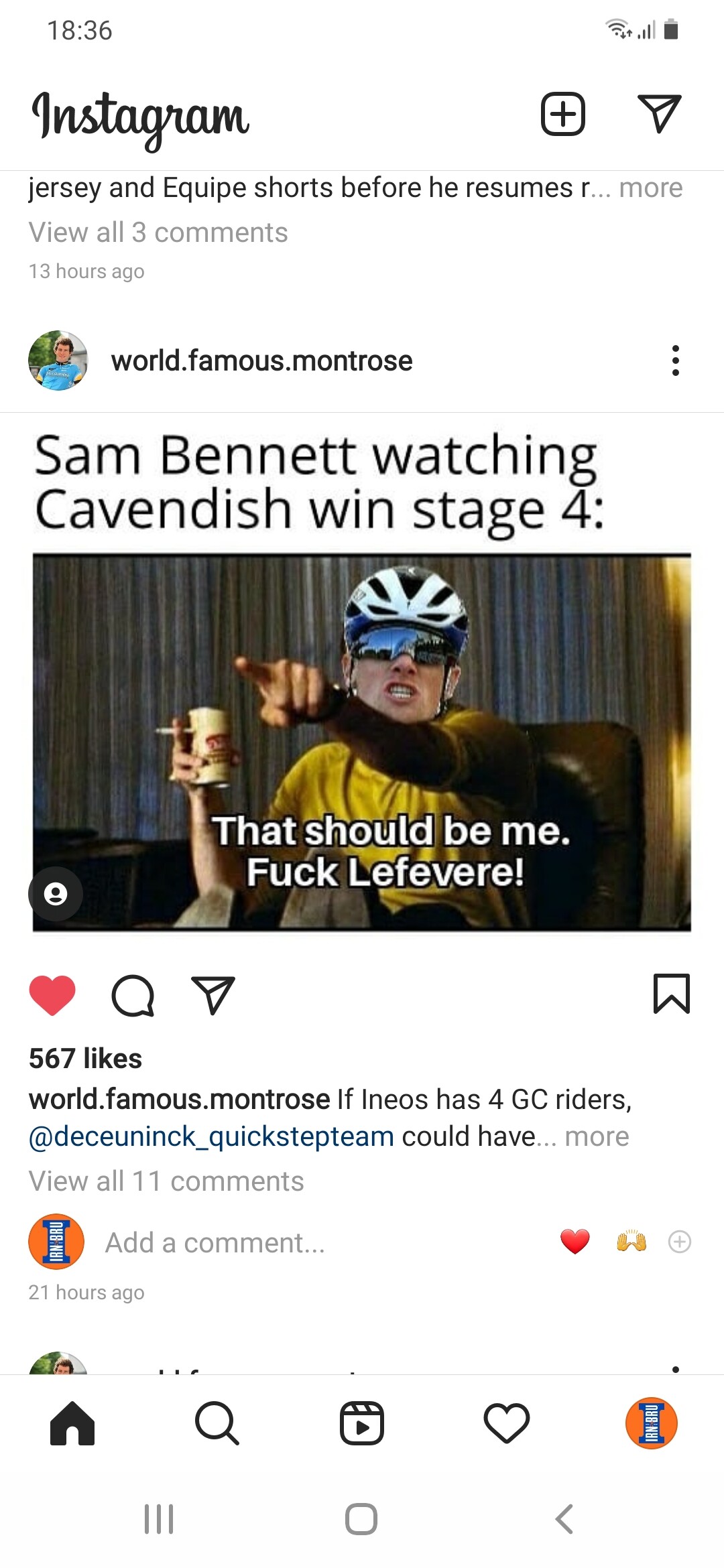Save the post with bookmark icon
Image resolution: width=724 pixels, height=1568 pixels.
[671, 993]
